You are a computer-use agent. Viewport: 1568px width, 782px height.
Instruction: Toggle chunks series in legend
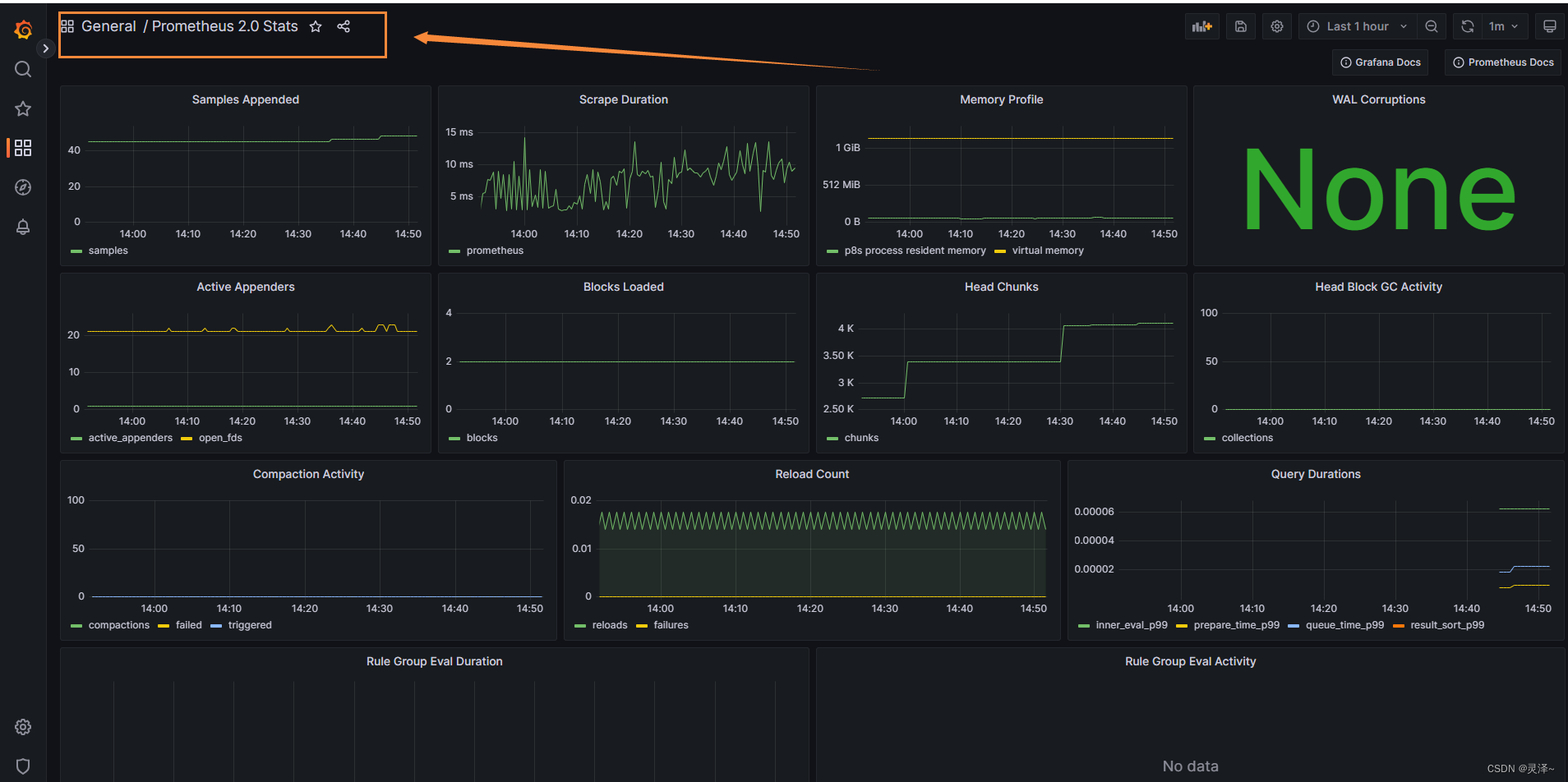[x=861, y=438]
